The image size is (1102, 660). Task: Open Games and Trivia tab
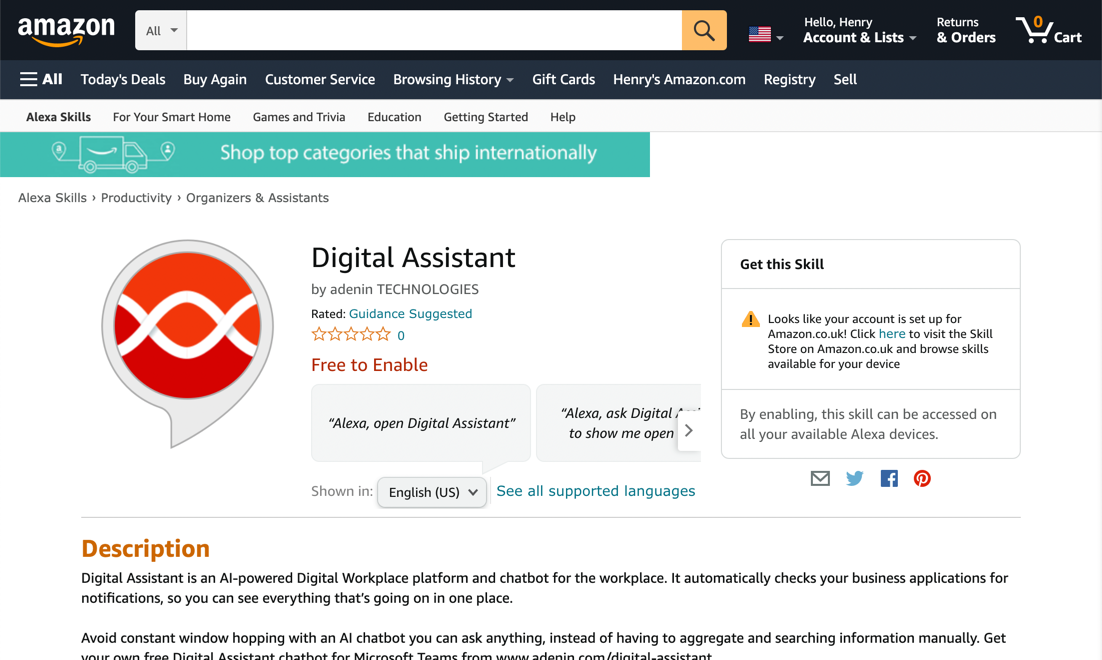(x=299, y=117)
